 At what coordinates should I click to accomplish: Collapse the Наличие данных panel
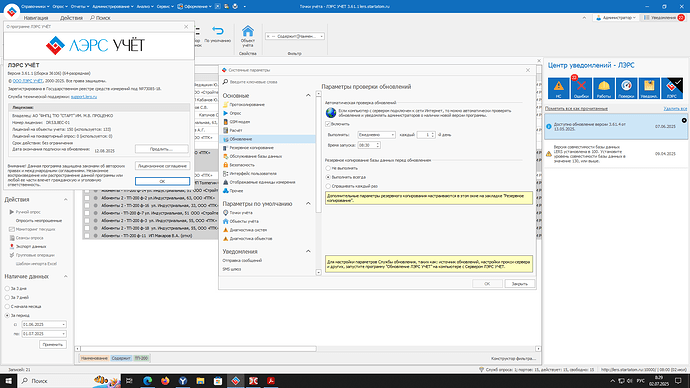click(x=66, y=276)
